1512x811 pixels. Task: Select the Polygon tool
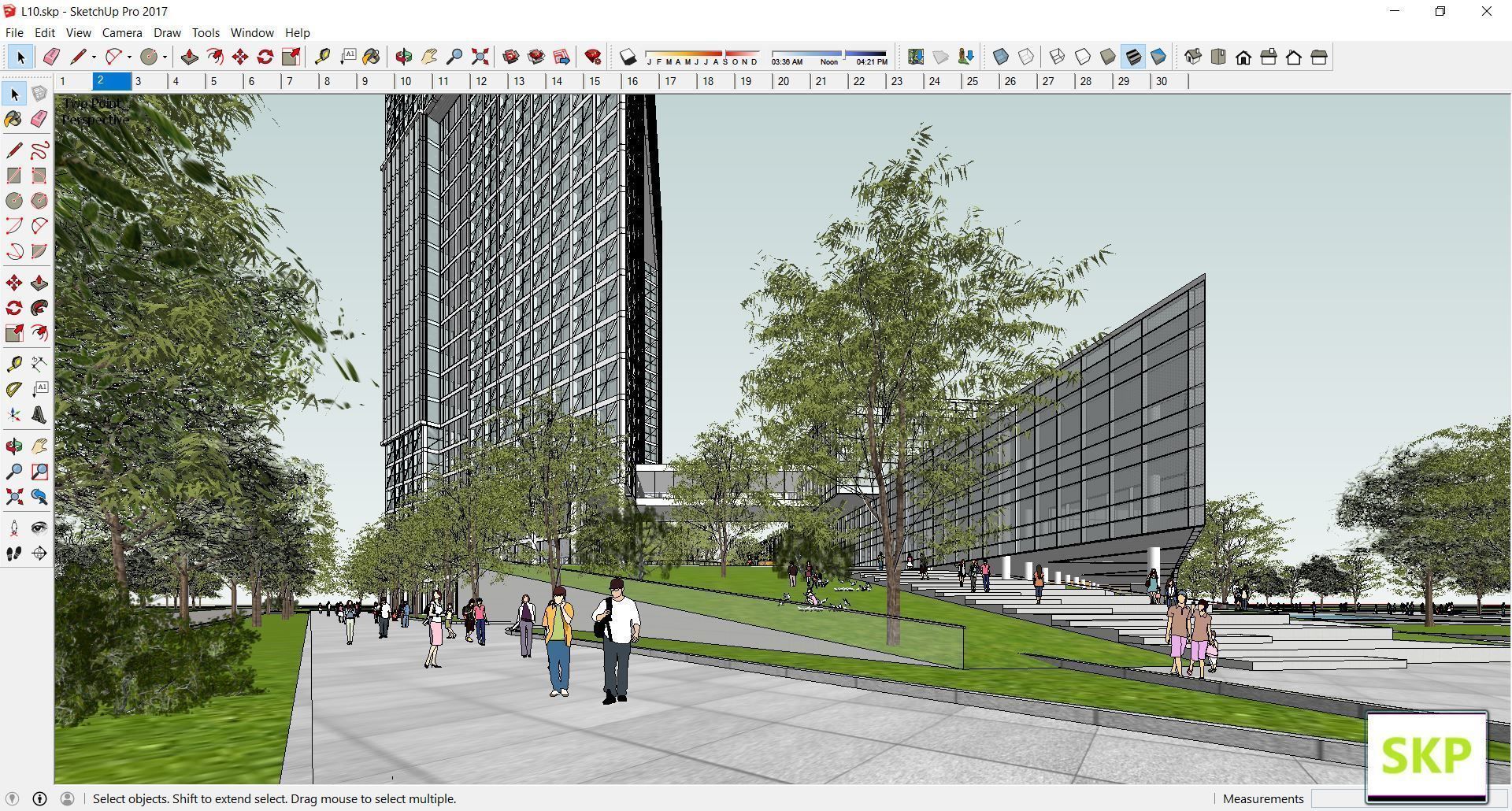[39, 201]
